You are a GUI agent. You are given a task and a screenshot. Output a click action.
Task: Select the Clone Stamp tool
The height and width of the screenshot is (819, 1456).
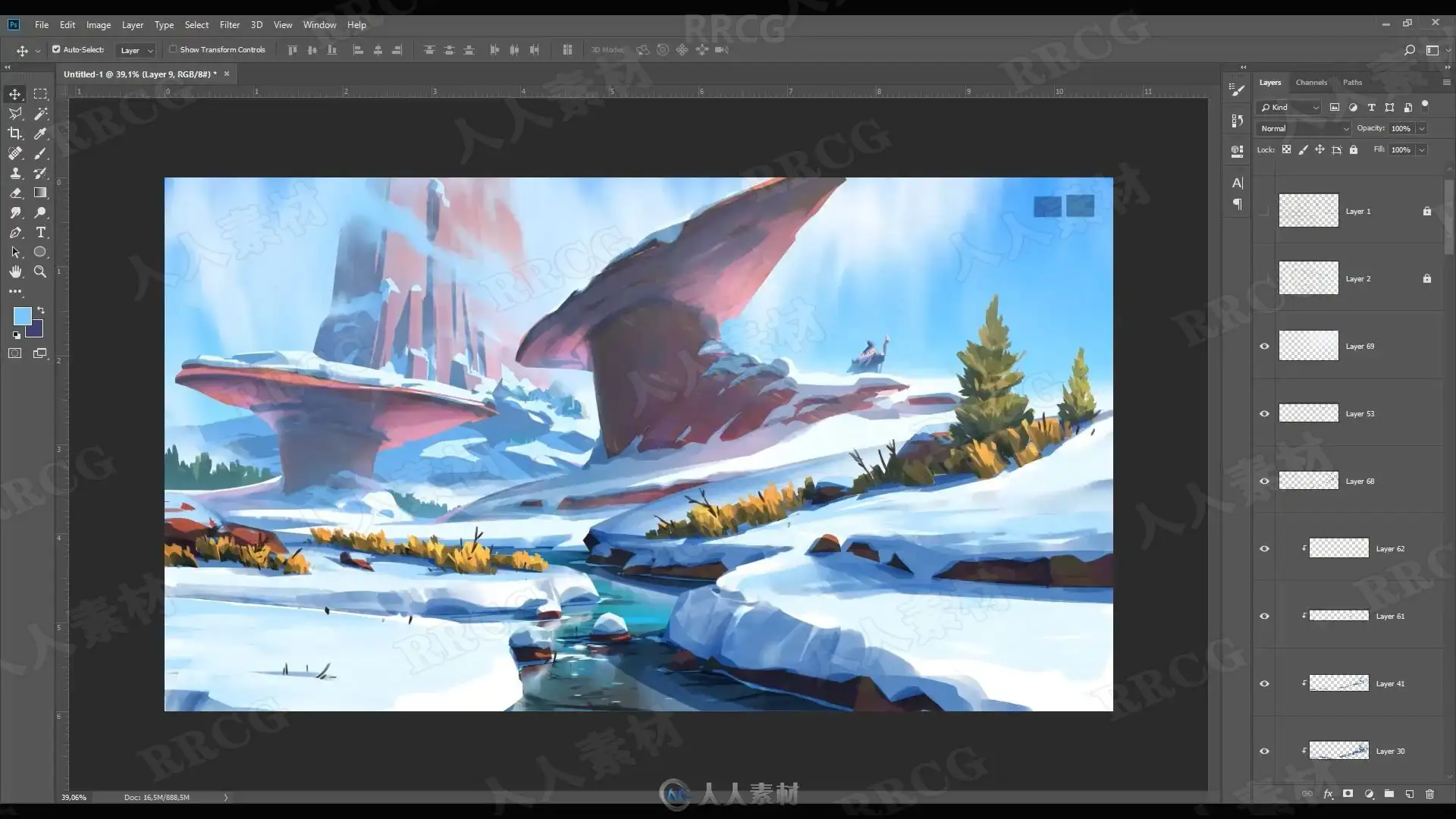point(15,173)
